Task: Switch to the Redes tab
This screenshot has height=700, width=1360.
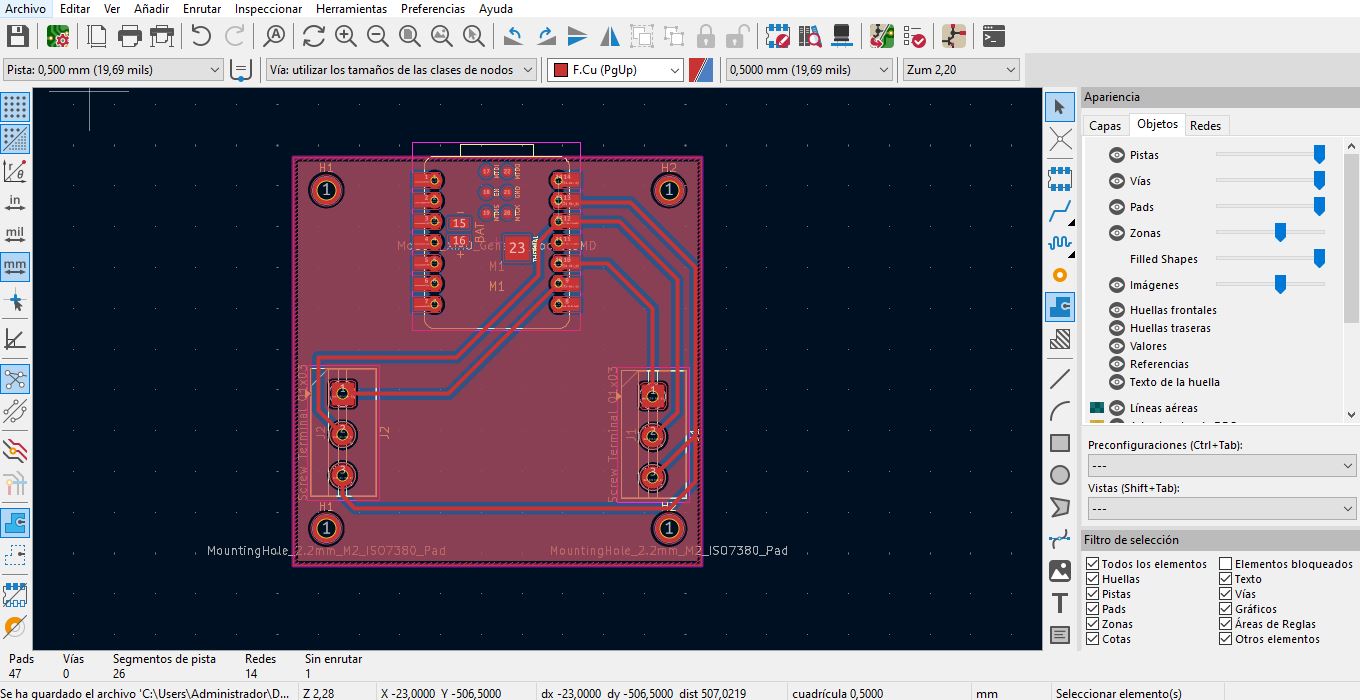Action: 1205,126
